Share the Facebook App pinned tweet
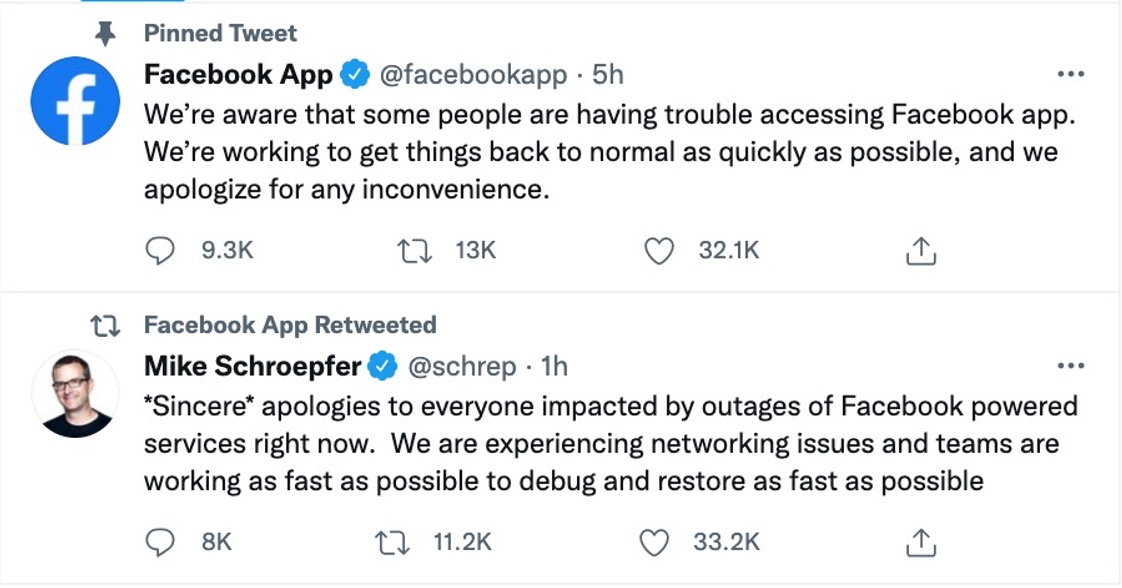This screenshot has height=588, width=1122. point(920,252)
